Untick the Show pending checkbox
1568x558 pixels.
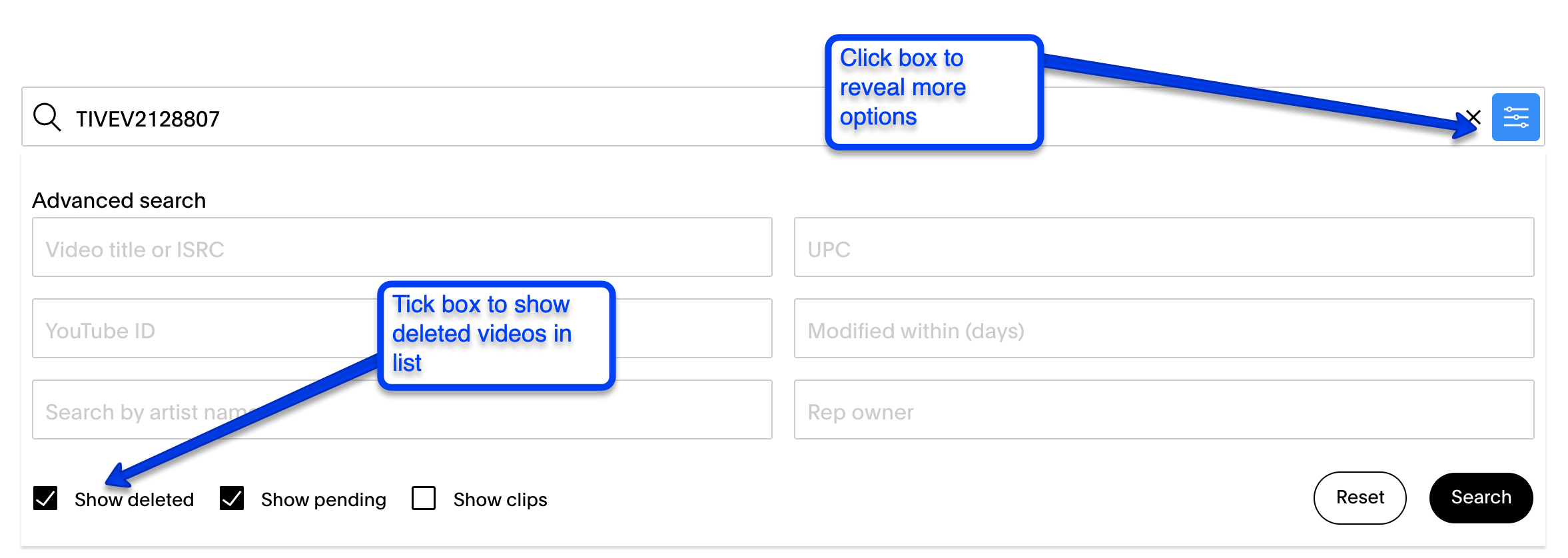[x=232, y=498]
